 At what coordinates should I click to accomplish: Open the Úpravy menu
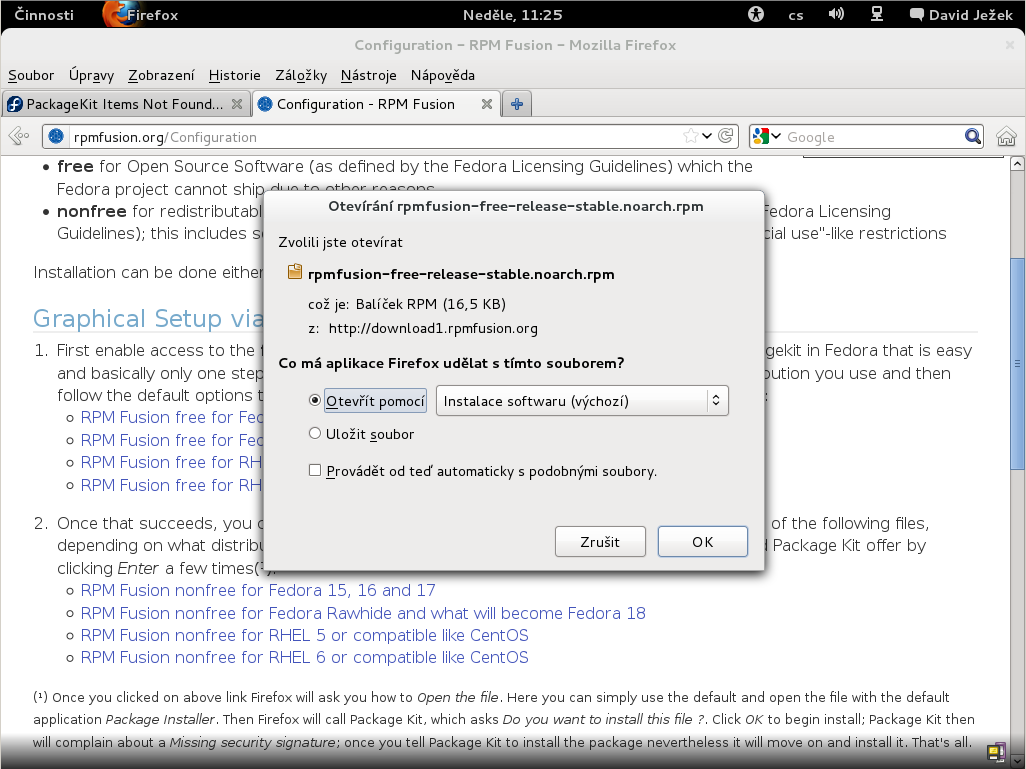(x=92, y=75)
